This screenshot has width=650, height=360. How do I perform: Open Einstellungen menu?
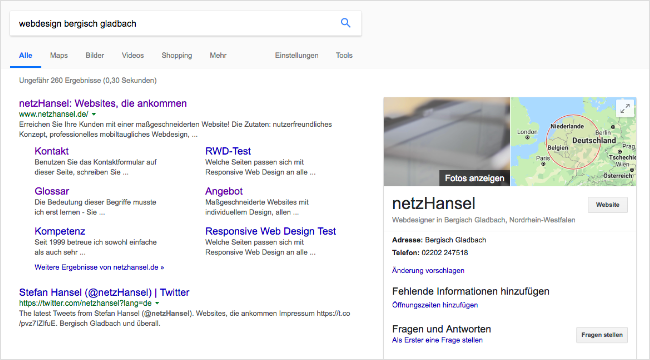(x=297, y=56)
